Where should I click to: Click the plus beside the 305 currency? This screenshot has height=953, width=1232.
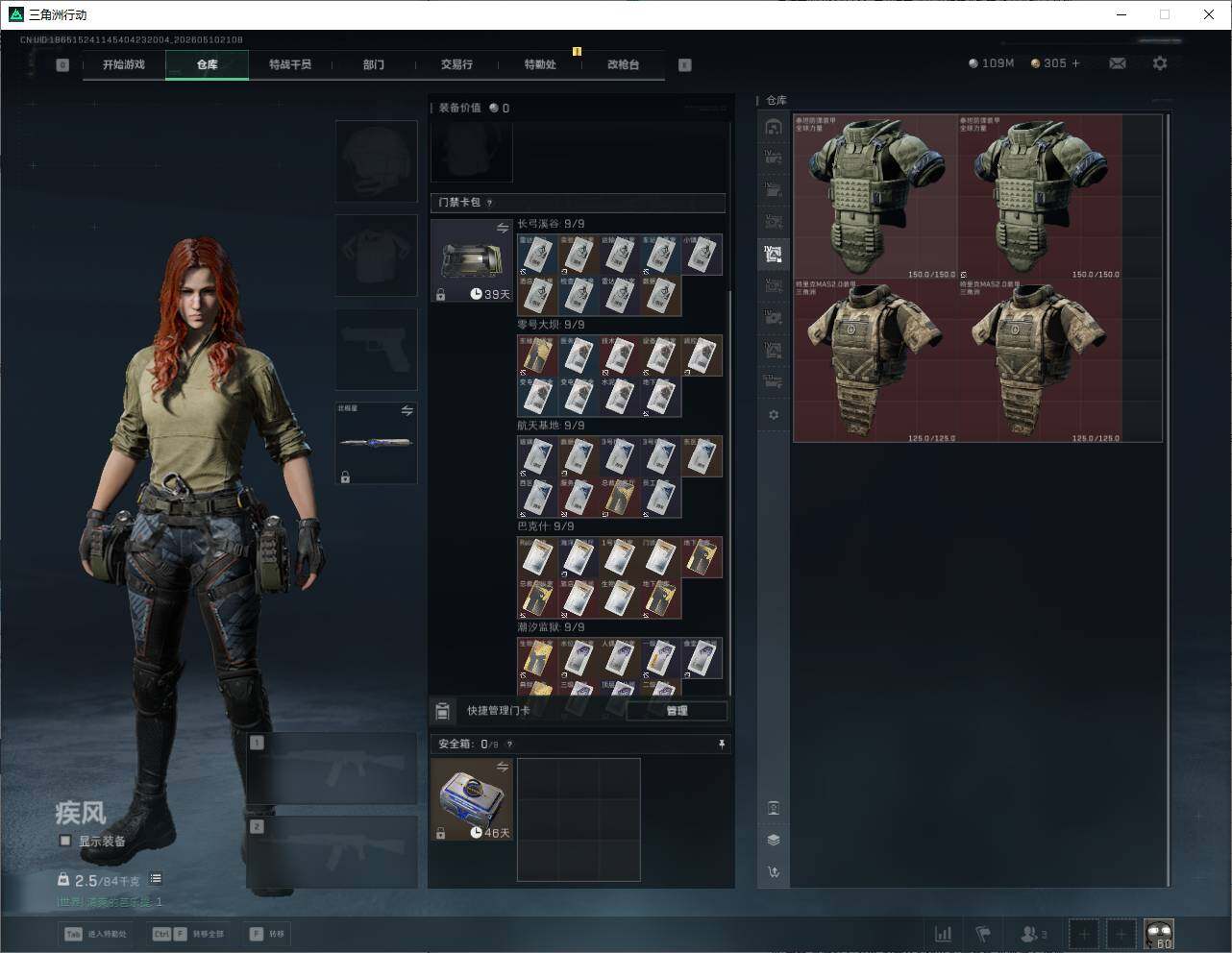pyautogui.click(x=1075, y=63)
